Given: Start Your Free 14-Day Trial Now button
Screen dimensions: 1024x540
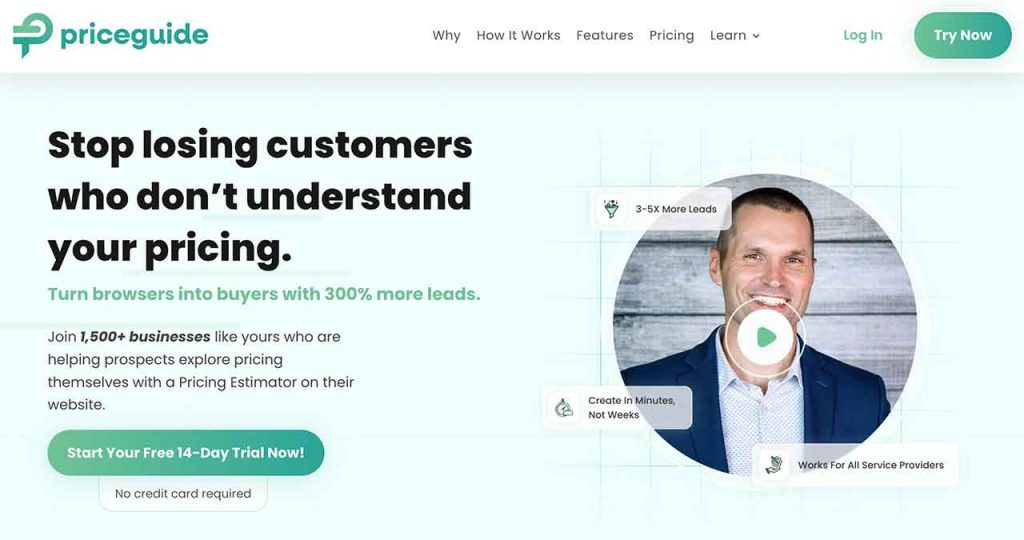Looking at the screenshot, I should [185, 453].
